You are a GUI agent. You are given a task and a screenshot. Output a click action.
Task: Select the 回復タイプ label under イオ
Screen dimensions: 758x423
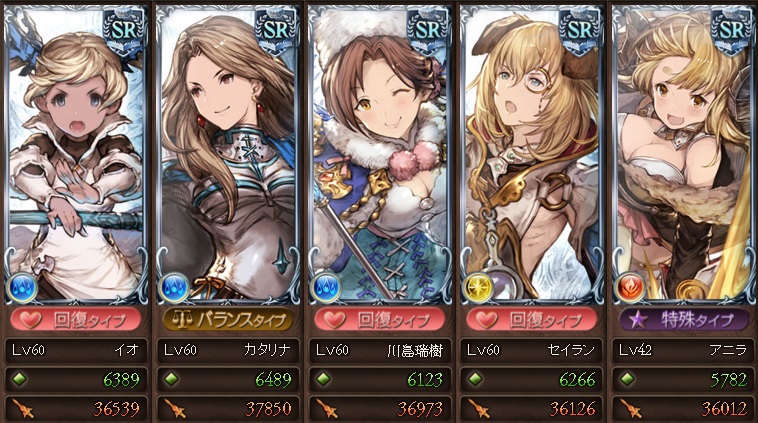[76, 320]
